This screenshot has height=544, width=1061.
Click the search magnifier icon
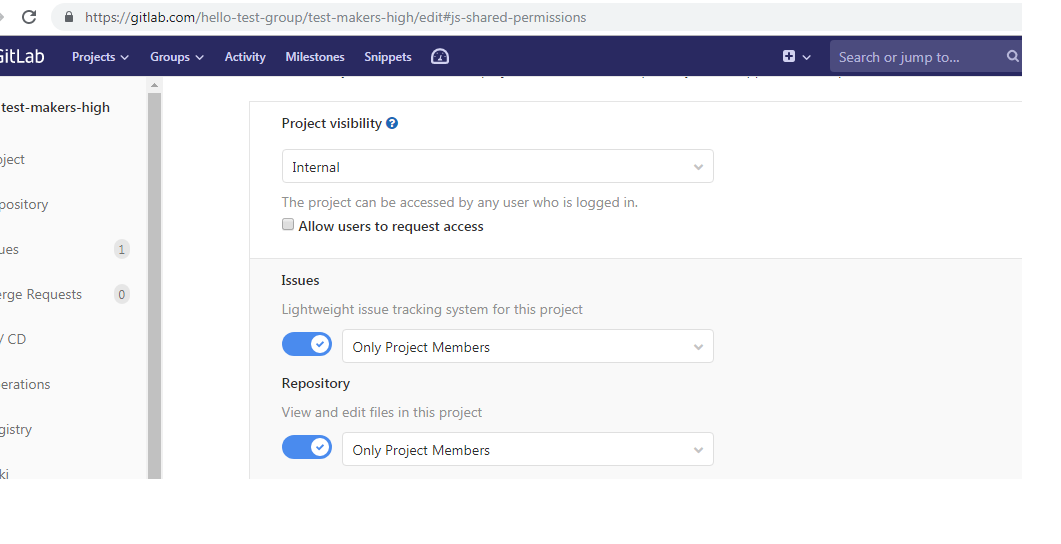coord(1012,57)
